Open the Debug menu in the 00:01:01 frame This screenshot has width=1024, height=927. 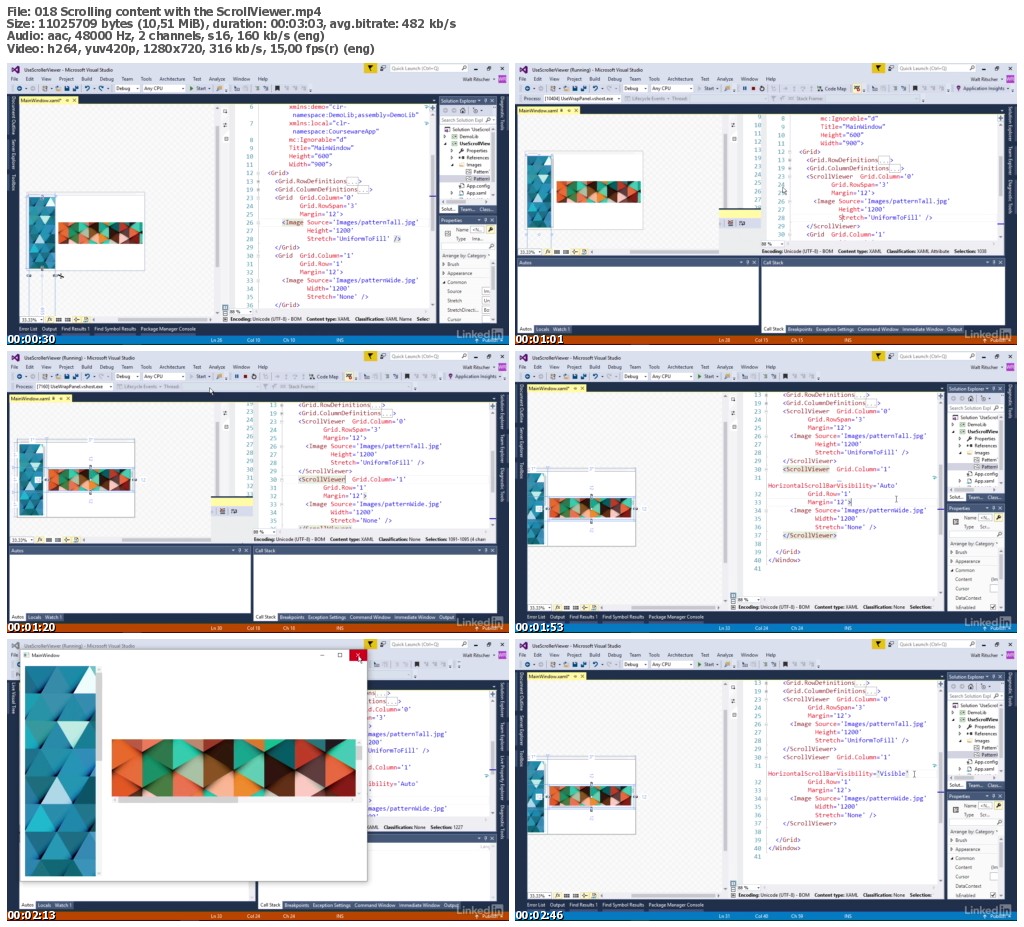tap(614, 78)
